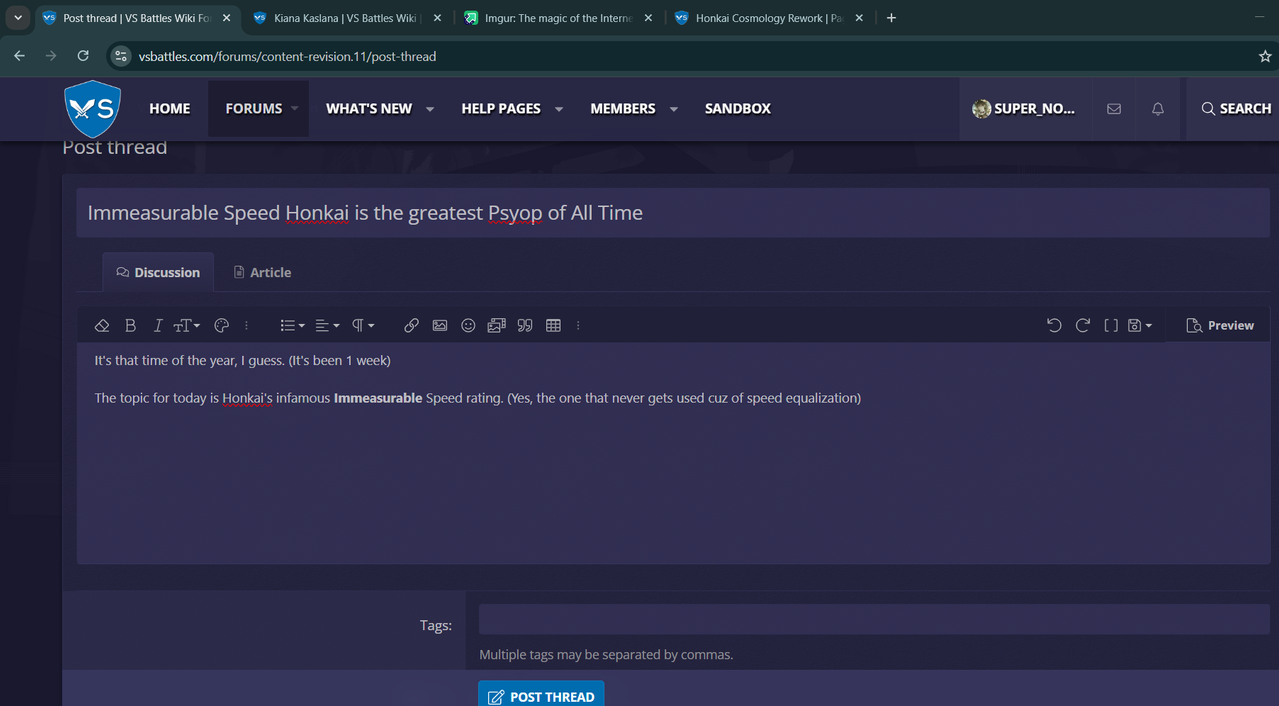Click the browser Back arrow

19,56
